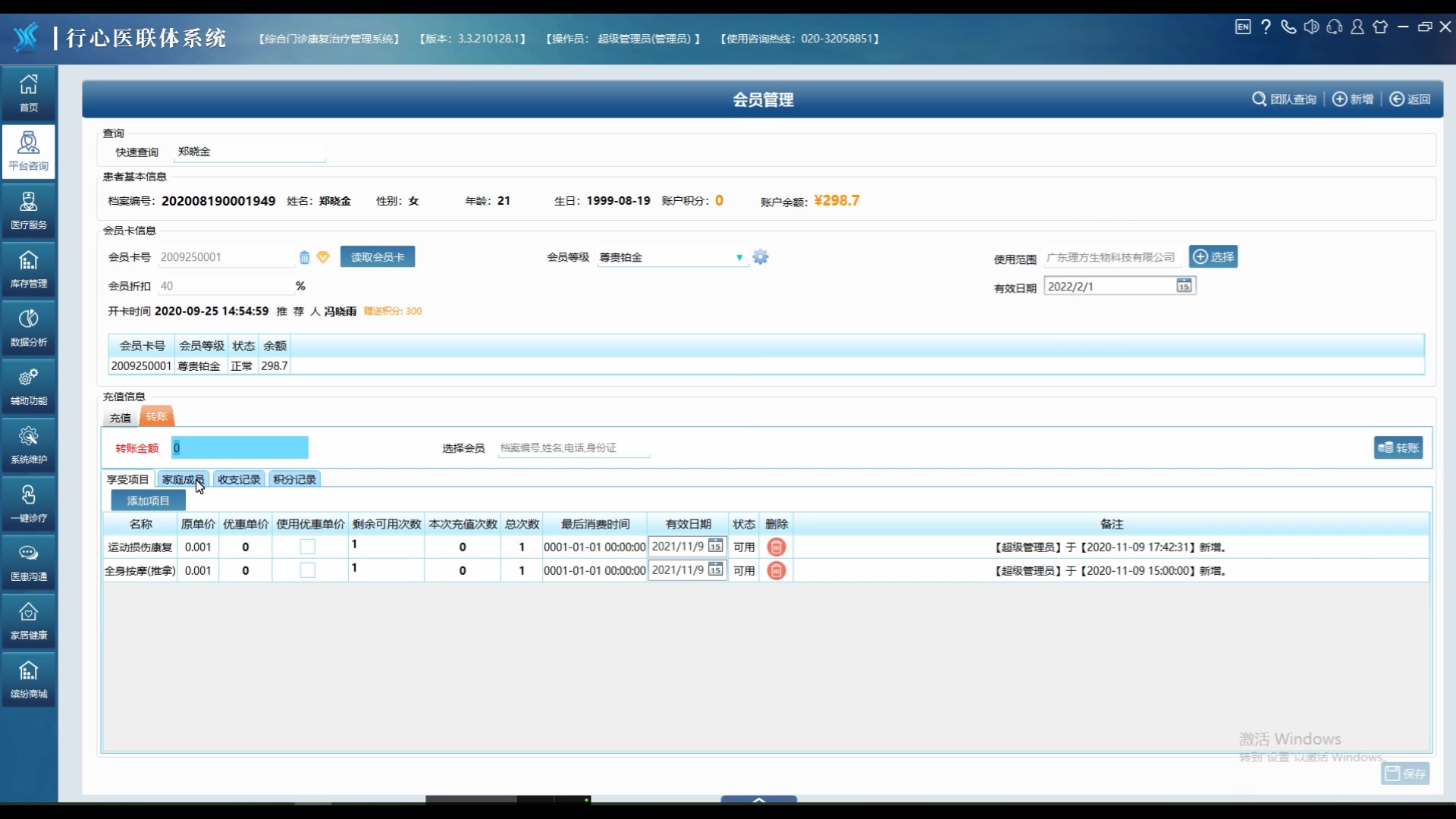Viewport: 1456px width, 819px height.
Task: Select card row 2009250001 in the table
Action: coord(766,366)
